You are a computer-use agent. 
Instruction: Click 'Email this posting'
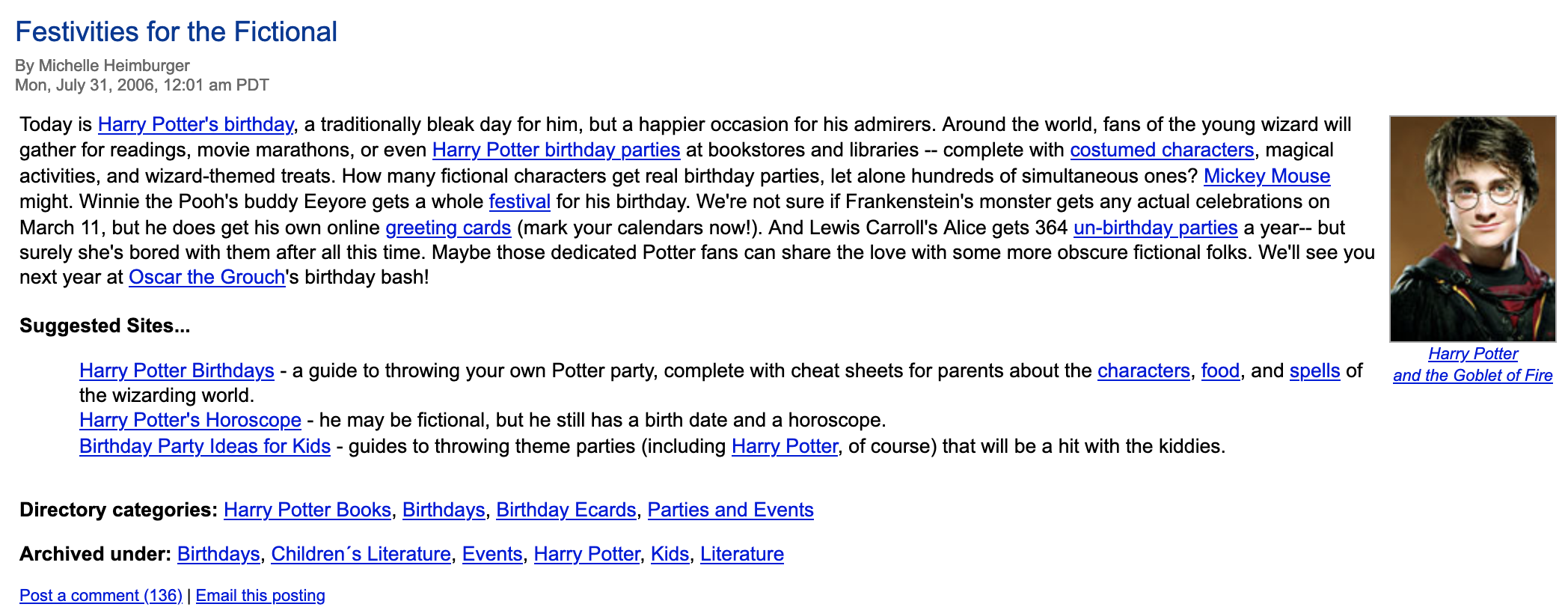click(260, 596)
